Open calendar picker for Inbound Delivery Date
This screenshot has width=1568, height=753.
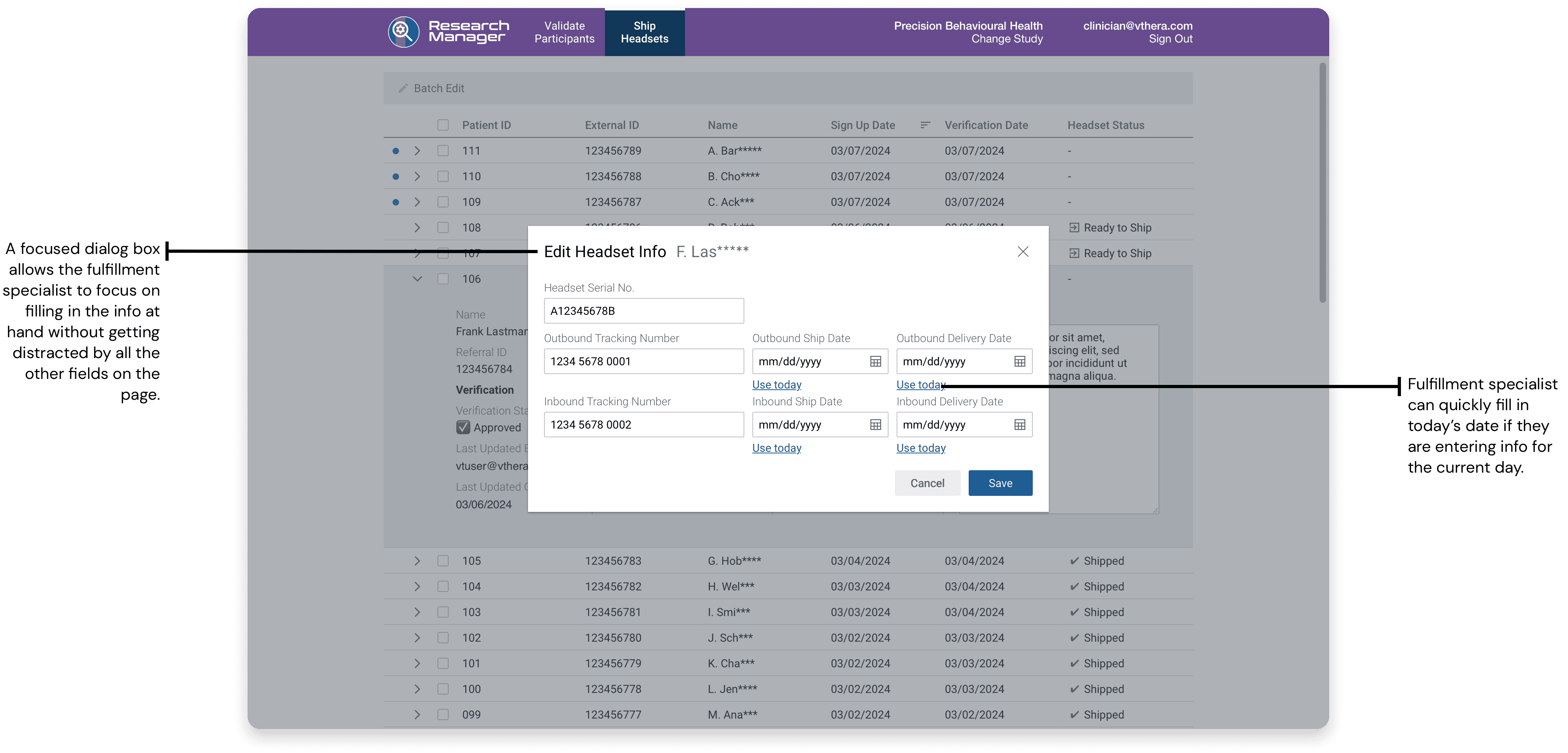point(1020,425)
